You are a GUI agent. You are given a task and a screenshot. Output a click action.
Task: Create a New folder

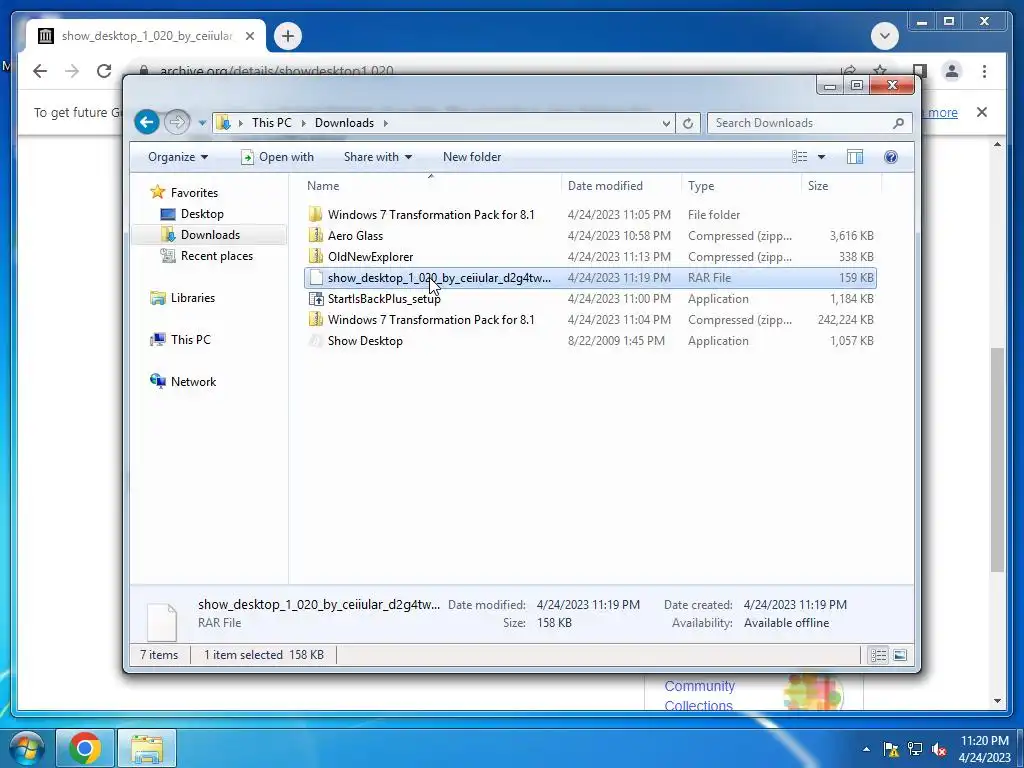472,157
